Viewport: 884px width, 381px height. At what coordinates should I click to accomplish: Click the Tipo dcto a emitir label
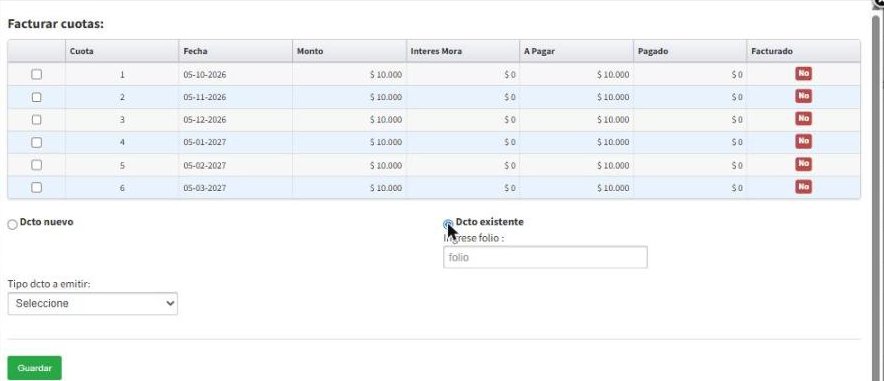[x=49, y=284]
